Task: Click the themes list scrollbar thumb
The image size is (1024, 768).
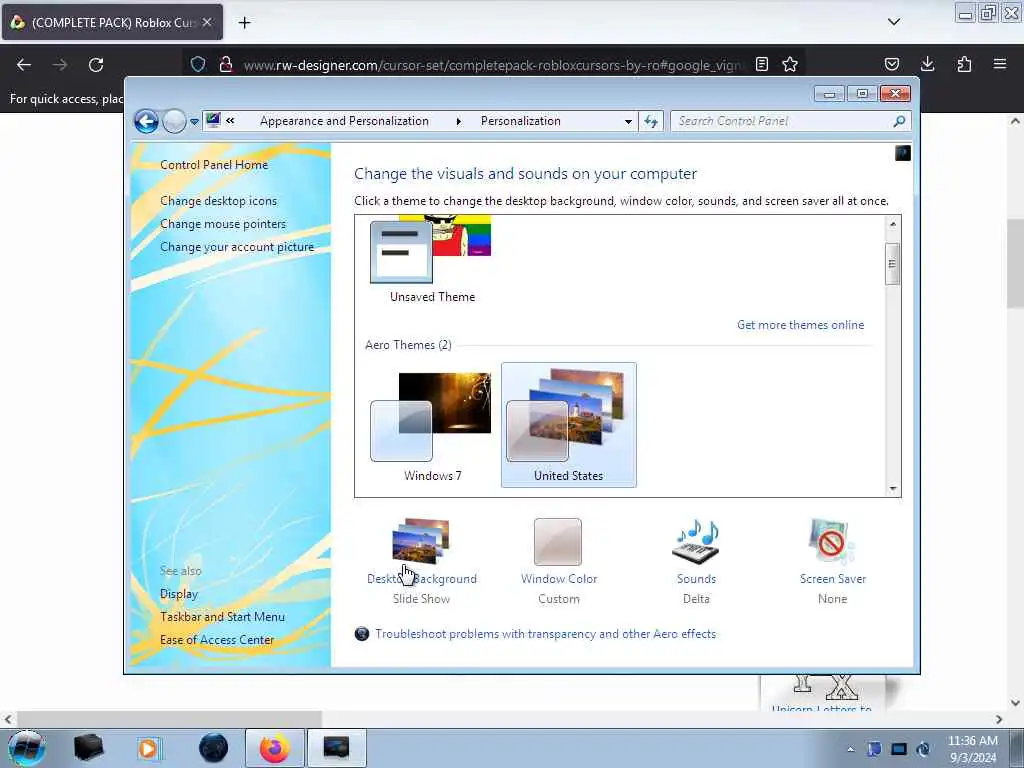Action: [x=893, y=263]
